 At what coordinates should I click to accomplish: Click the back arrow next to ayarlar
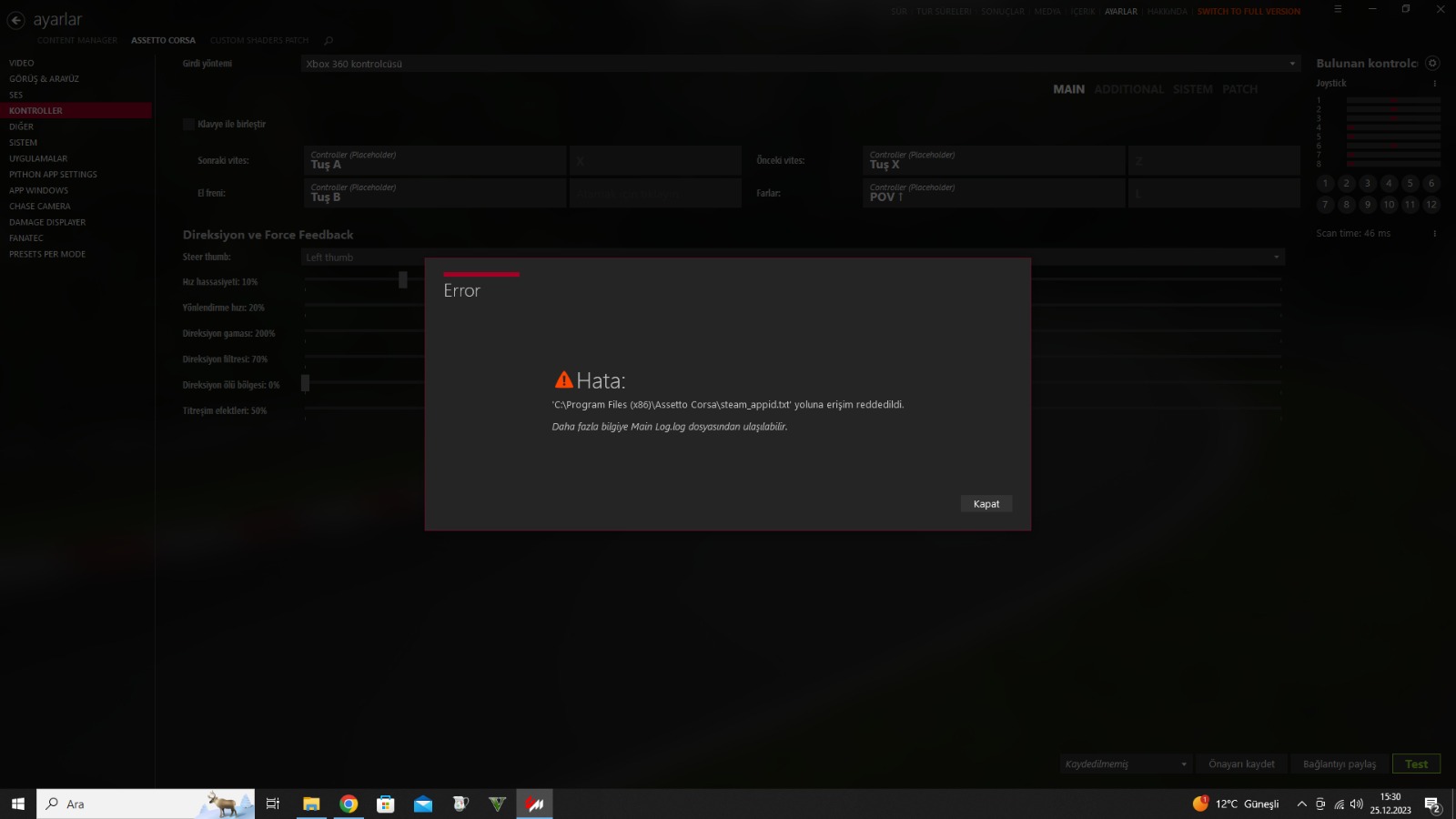(16, 20)
